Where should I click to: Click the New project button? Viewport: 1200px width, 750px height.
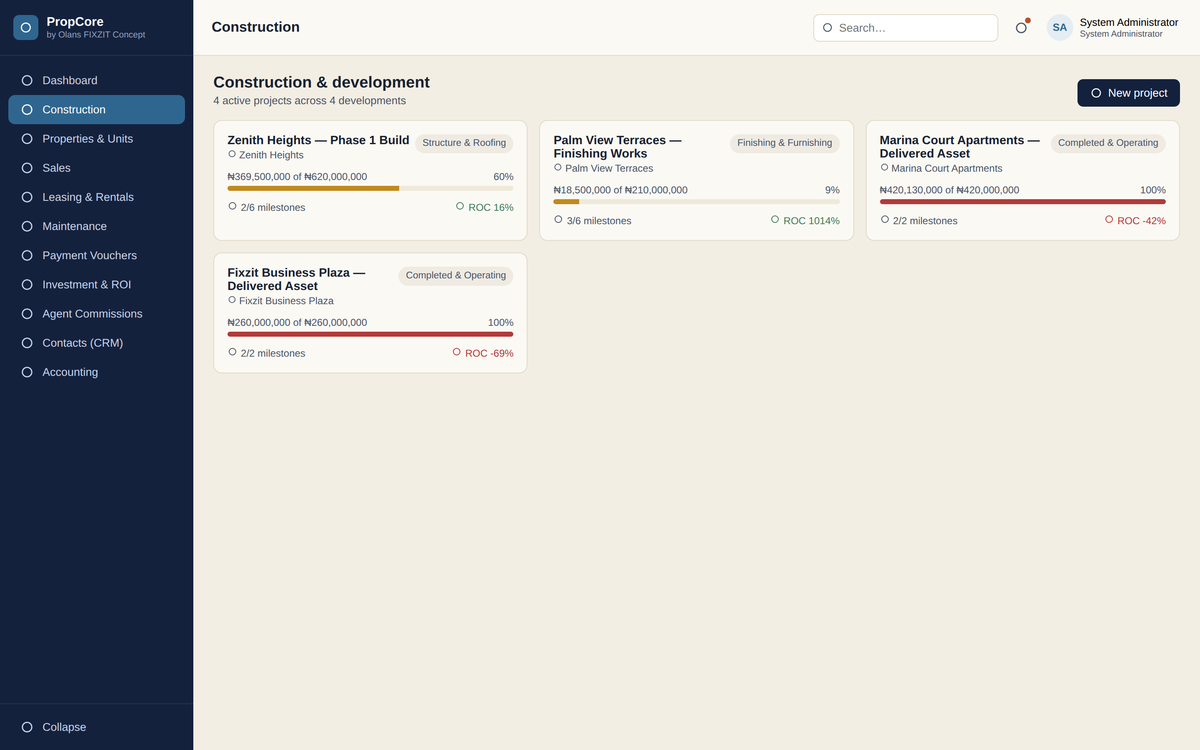pyautogui.click(x=1128, y=93)
